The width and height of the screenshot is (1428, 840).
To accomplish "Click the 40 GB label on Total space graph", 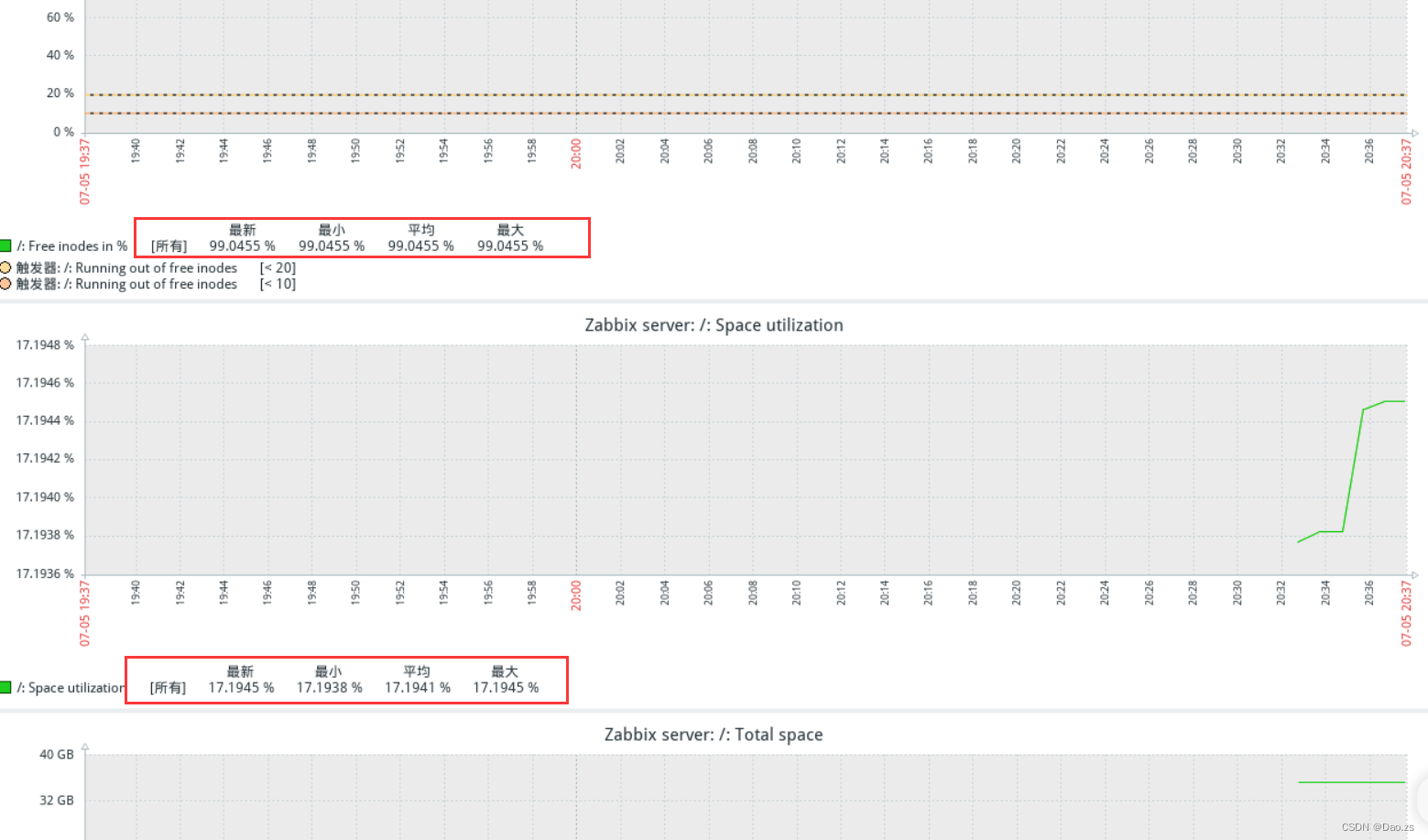I will coord(57,754).
